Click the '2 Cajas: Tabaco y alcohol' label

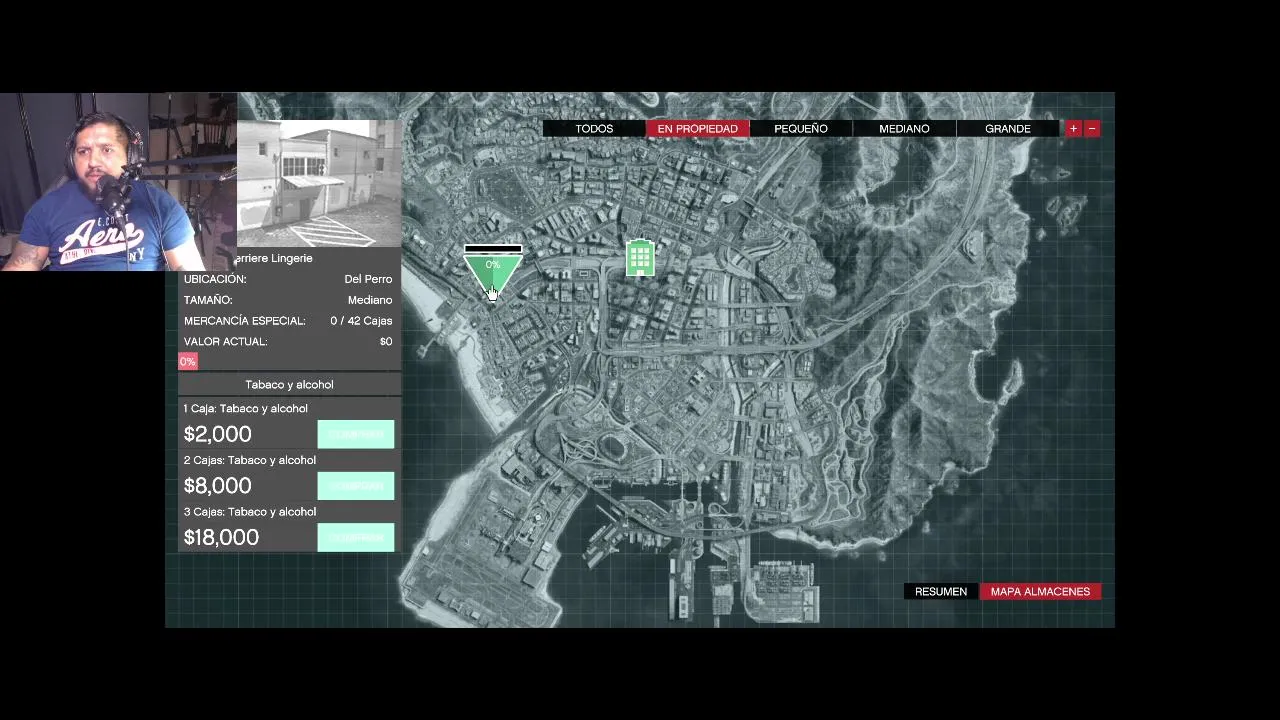(x=250, y=460)
